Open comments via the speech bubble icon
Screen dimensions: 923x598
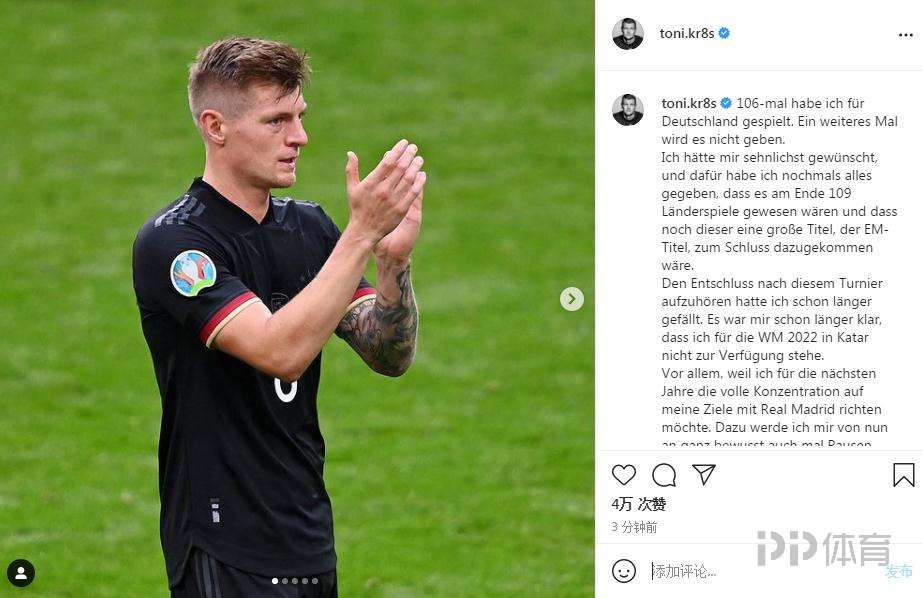664,475
